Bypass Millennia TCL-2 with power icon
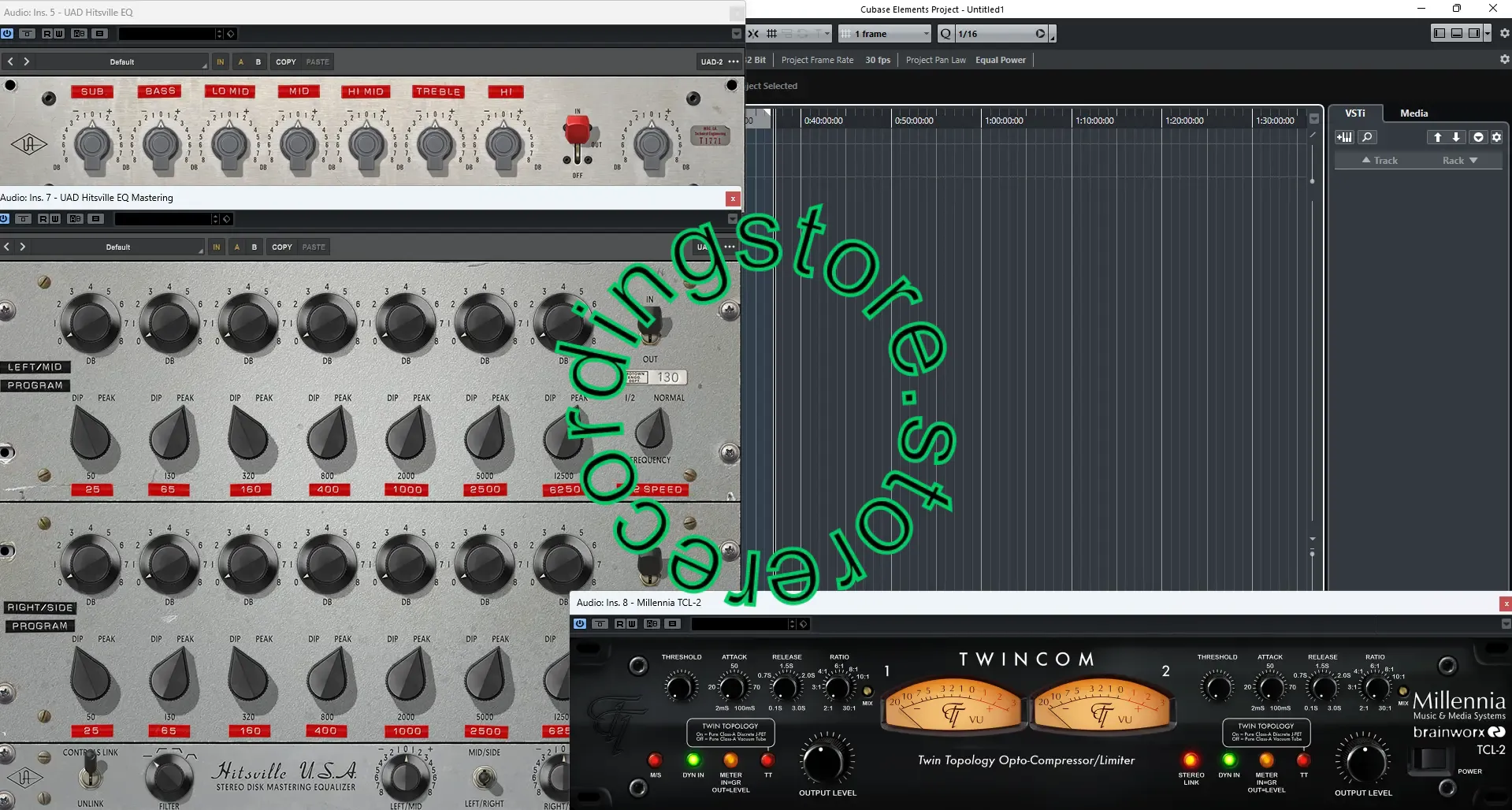 (x=580, y=623)
